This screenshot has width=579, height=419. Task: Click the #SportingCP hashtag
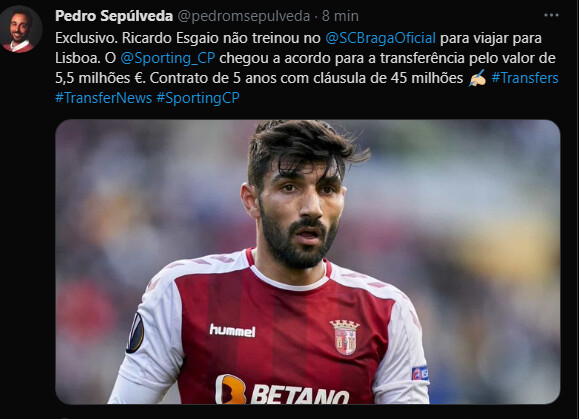tap(198, 98)
